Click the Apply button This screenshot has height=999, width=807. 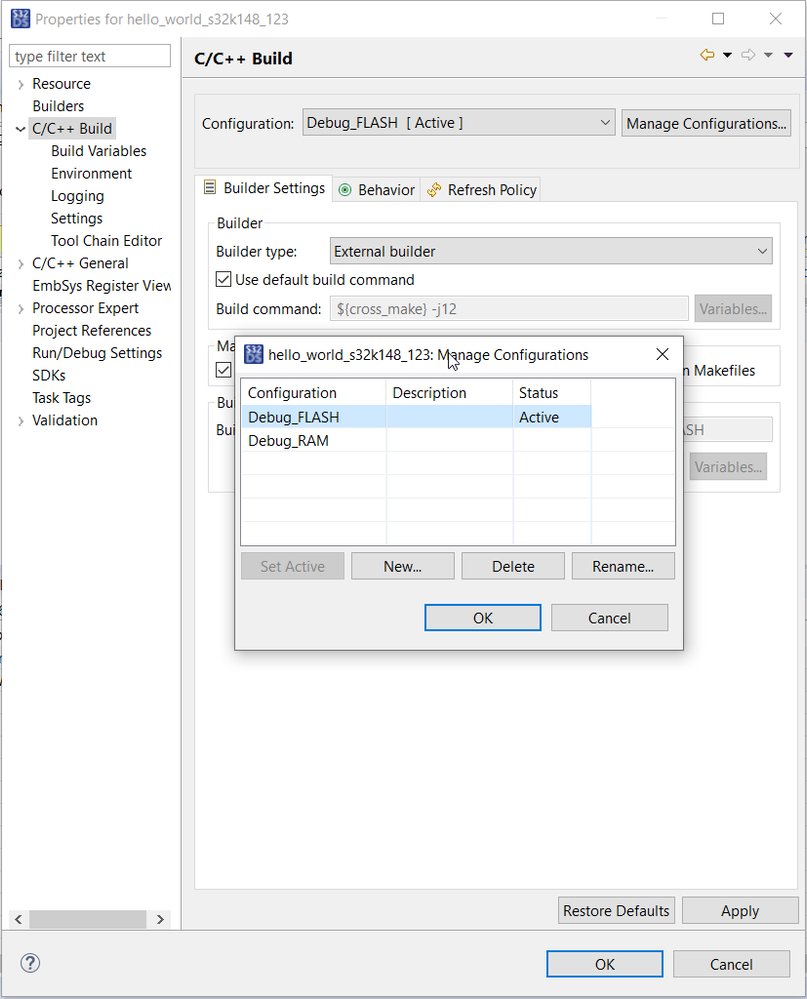(740, 911)
